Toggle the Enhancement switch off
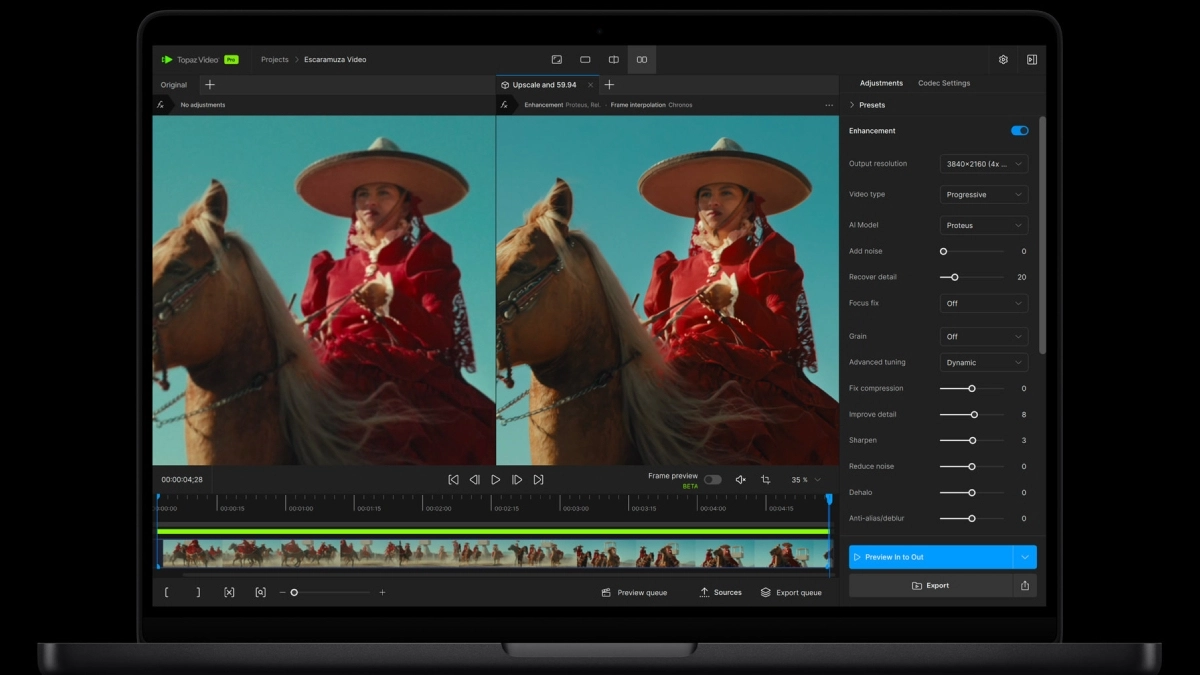This screenshot has height=675, width=1200. click(x=1019, y=130)
